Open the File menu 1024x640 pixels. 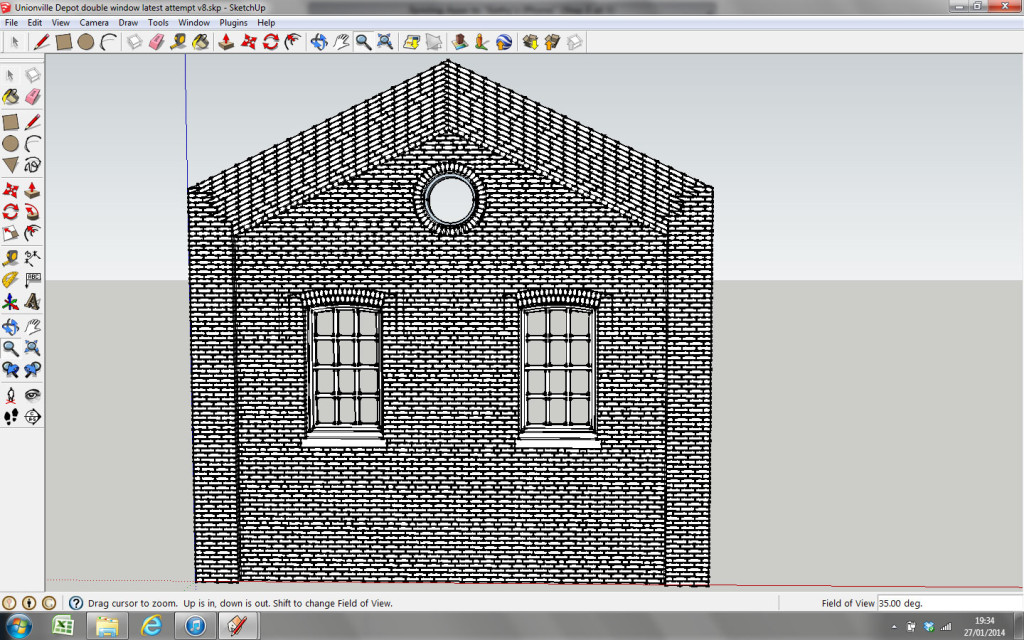tap(11, 22)
